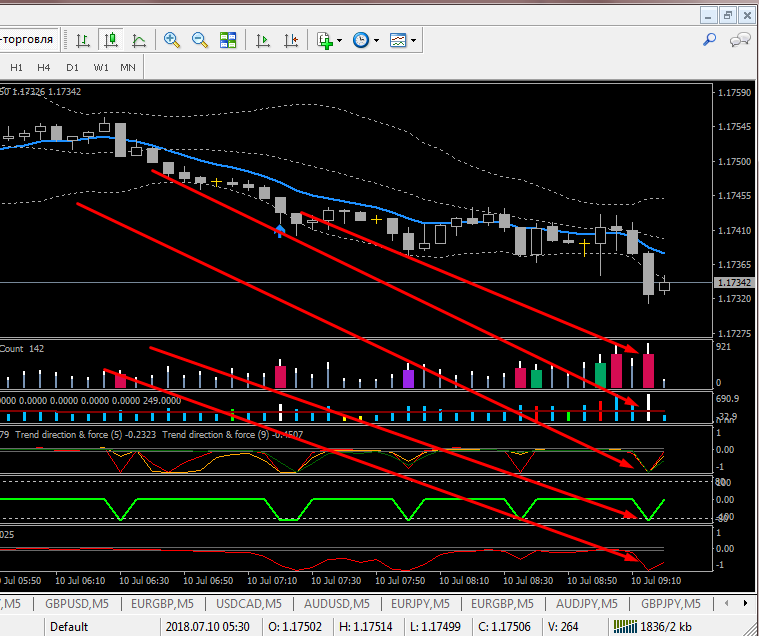Open the search magnifier
The image size is (759, 636).
point(710,39)
